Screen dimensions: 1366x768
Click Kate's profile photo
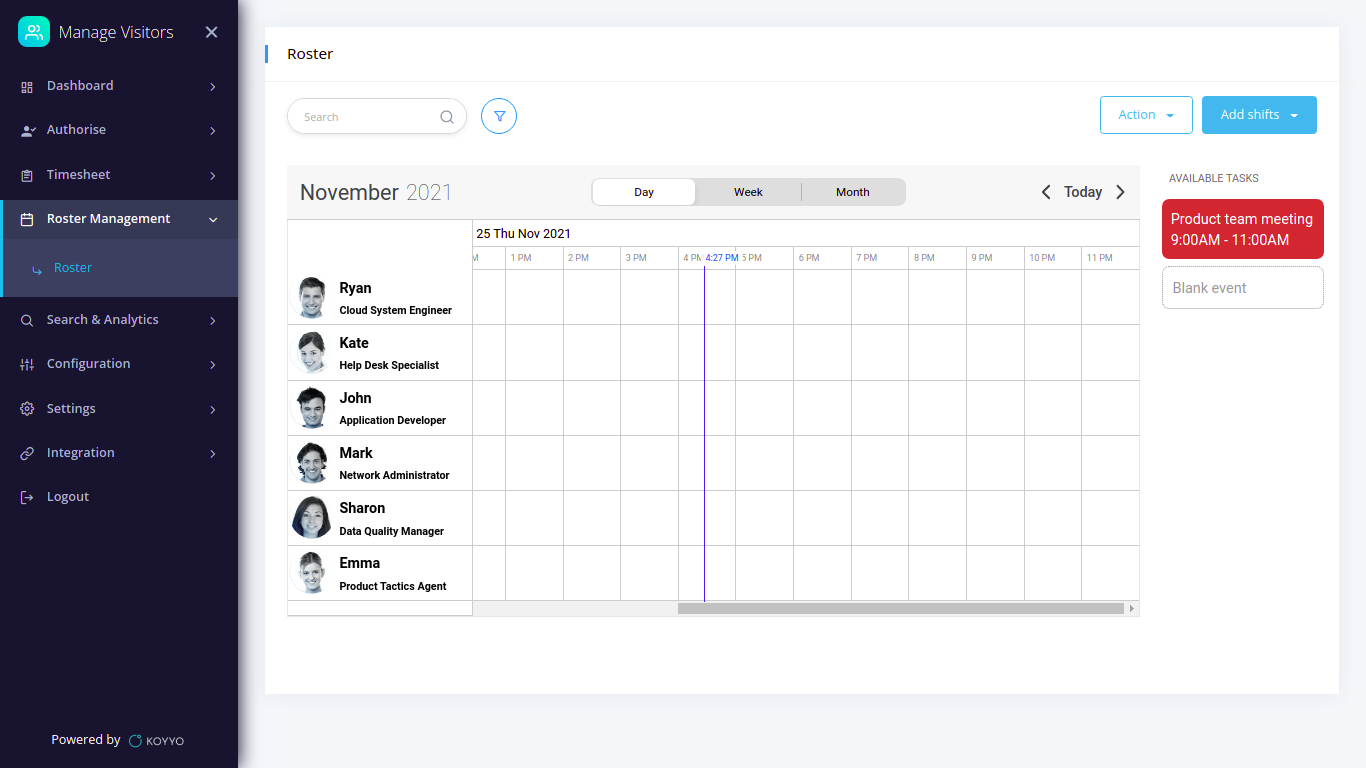pyautogui.click(x=312, y=353)
